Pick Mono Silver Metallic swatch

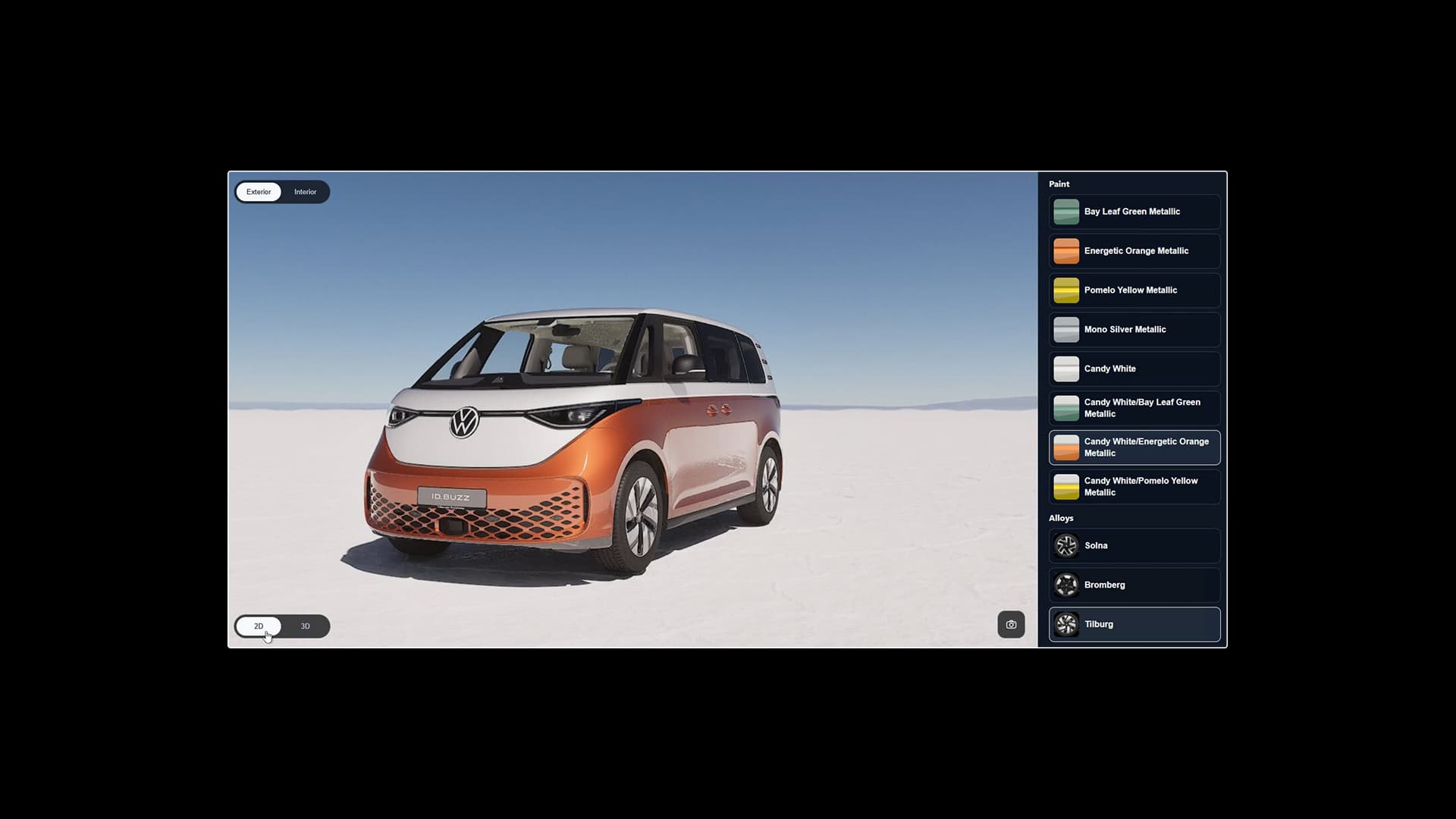(x=1066, y=330)
